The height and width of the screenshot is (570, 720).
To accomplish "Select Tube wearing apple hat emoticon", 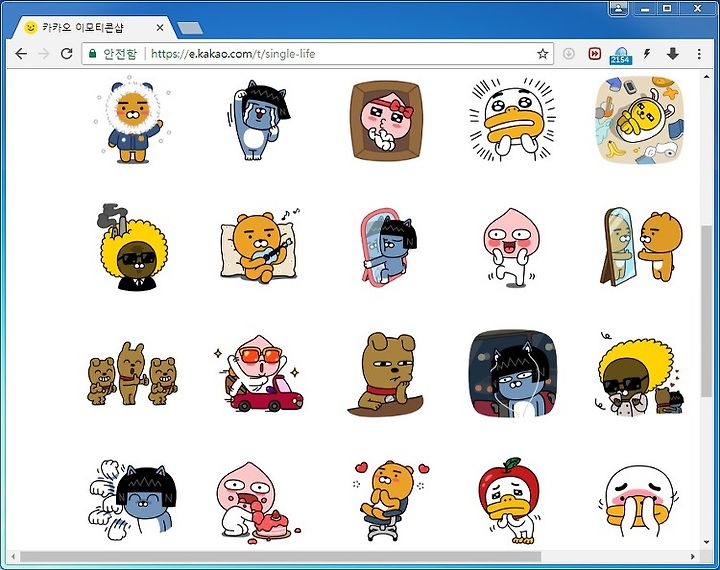I will (511, 501).
